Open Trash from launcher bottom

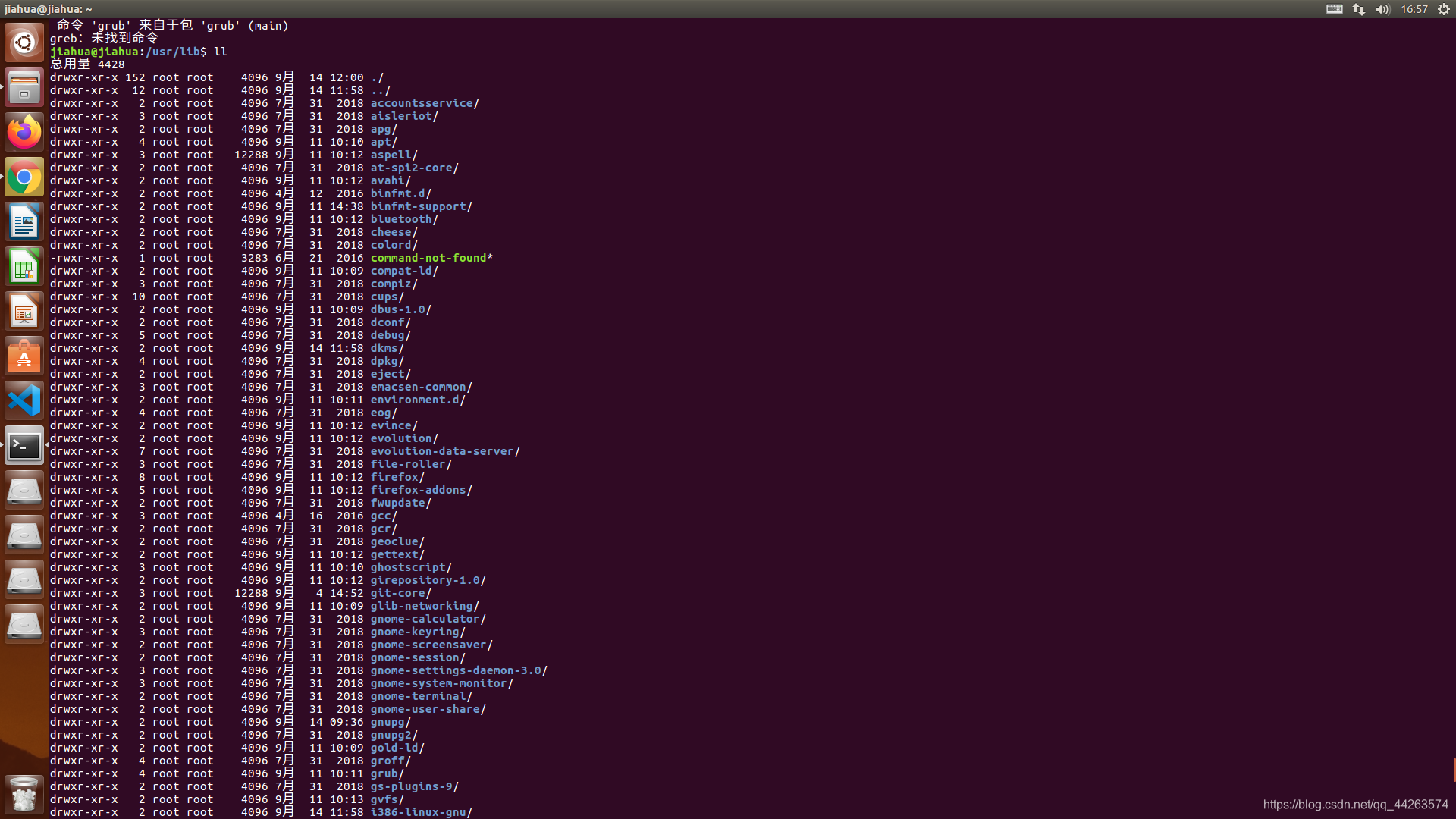(24, 794)
